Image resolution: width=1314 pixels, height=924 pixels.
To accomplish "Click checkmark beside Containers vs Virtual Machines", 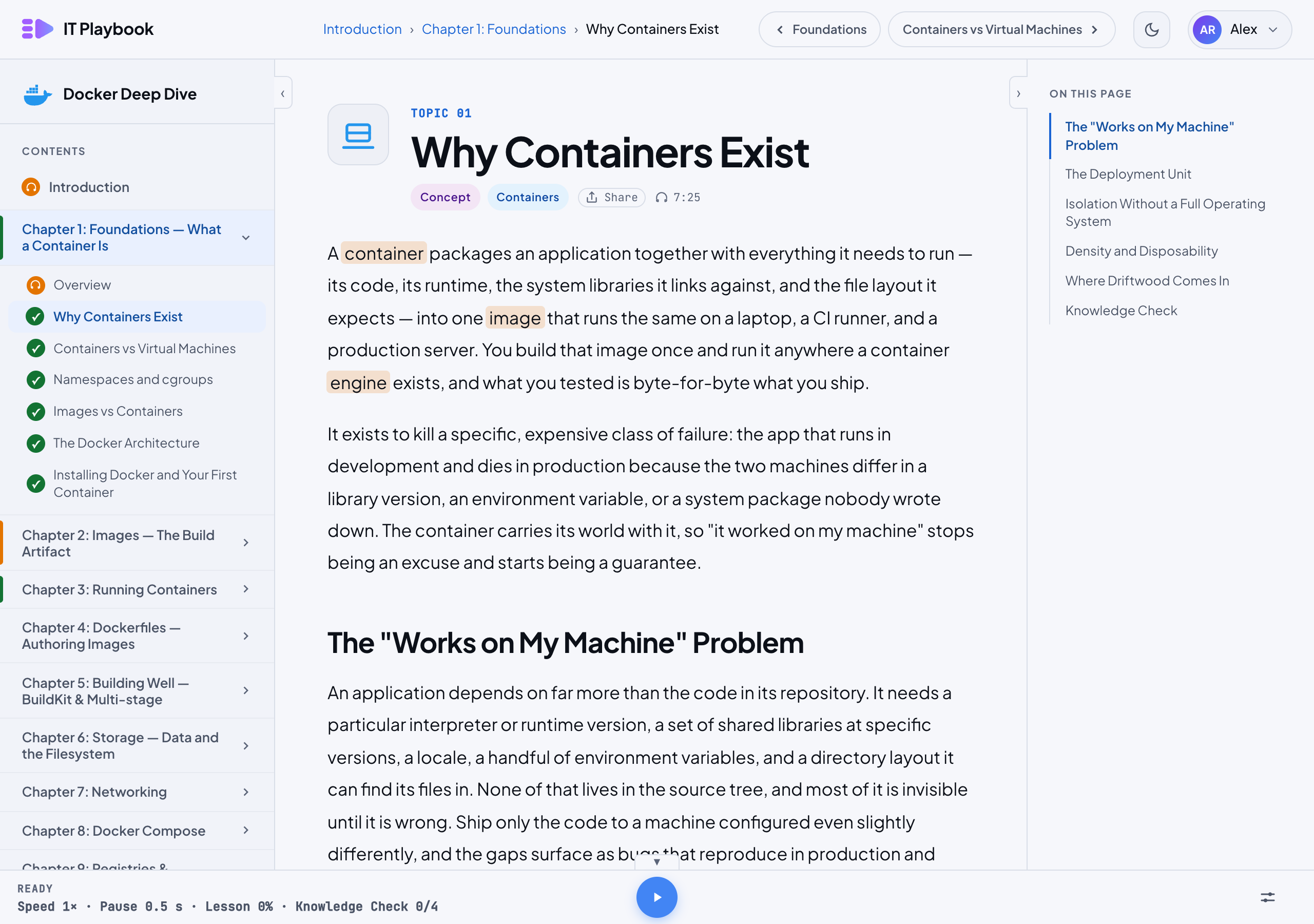I will coord(36,349).
